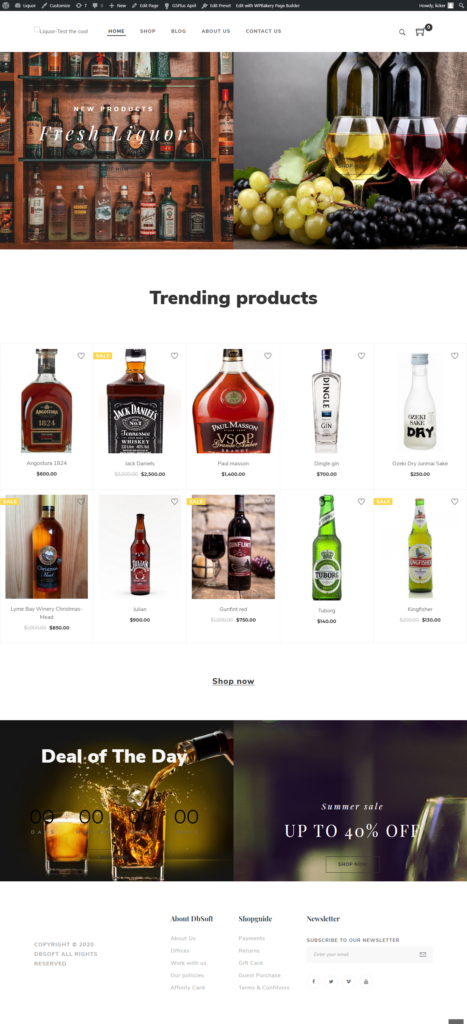The height and width of the screenshot is (1024, 467).
Task: Submit newsletter with the envelope icon
Action: 423,954
